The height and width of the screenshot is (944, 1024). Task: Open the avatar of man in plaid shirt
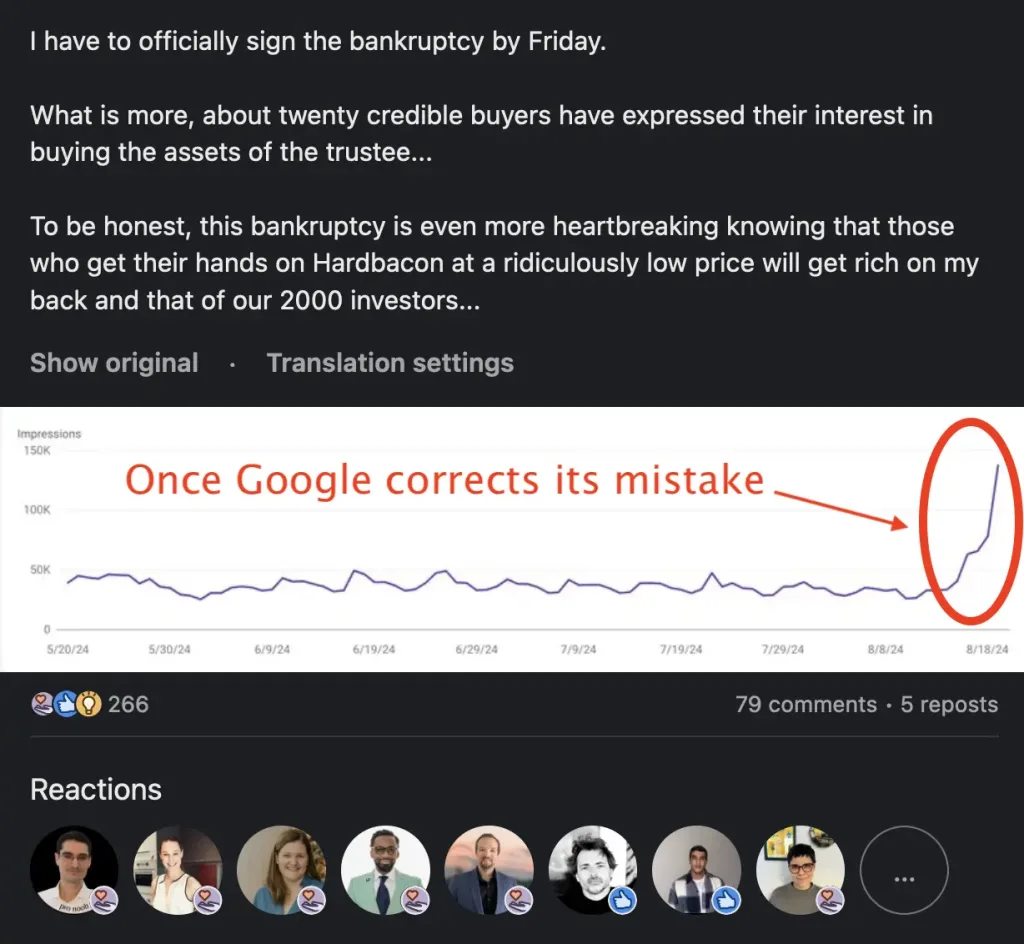point(695,868)
